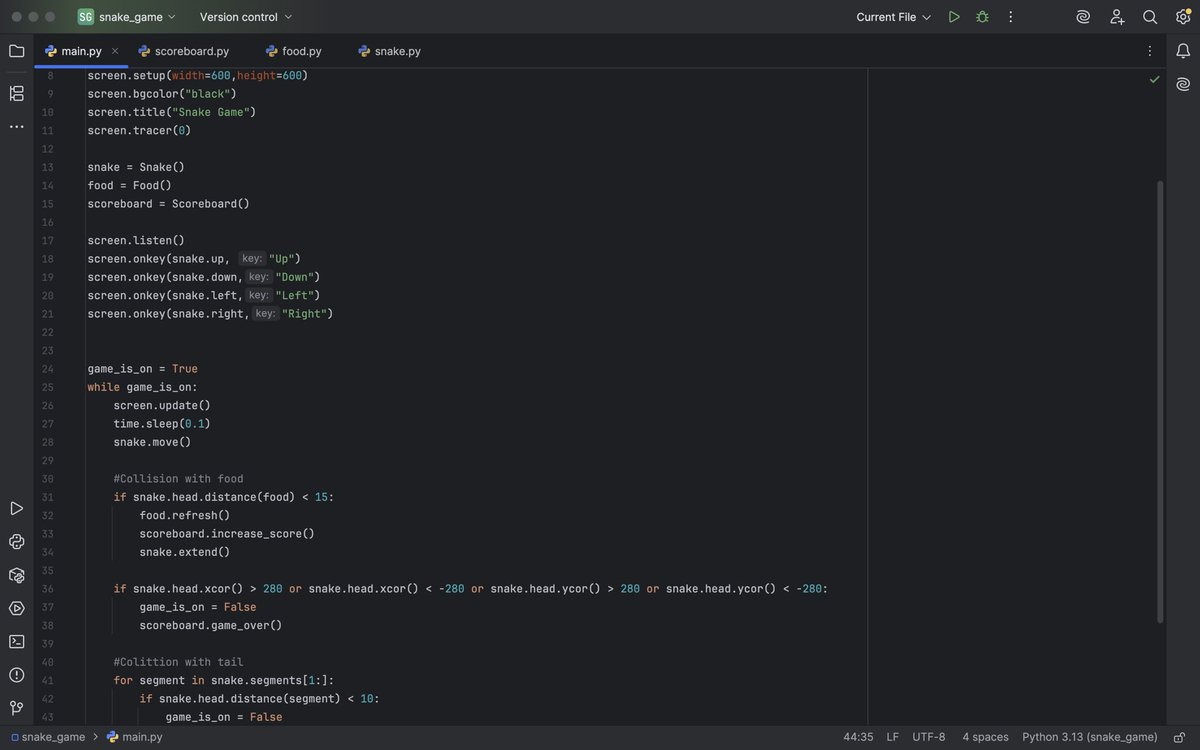Screen dimensions: 1200x750
Task: Open Search Everywhere magnifier
Action: 1150,17
